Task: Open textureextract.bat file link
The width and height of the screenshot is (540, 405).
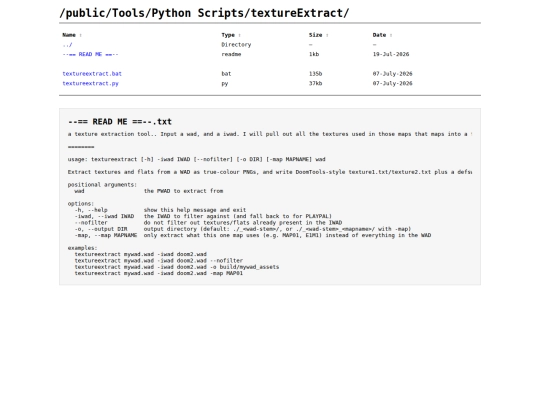Action: pyautogui.click(x=92, y=74)
